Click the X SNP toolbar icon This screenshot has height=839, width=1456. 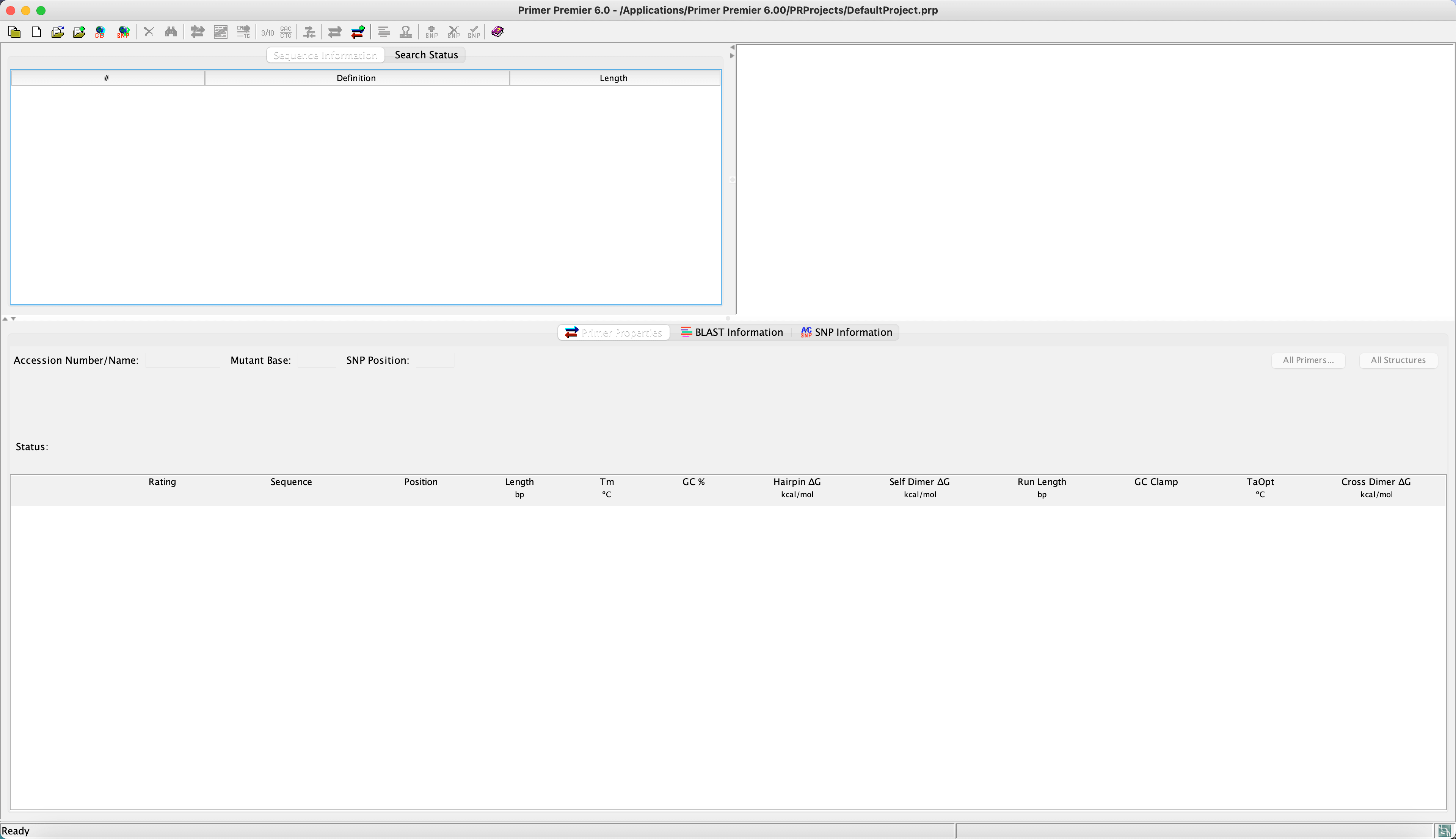(453, 32)
